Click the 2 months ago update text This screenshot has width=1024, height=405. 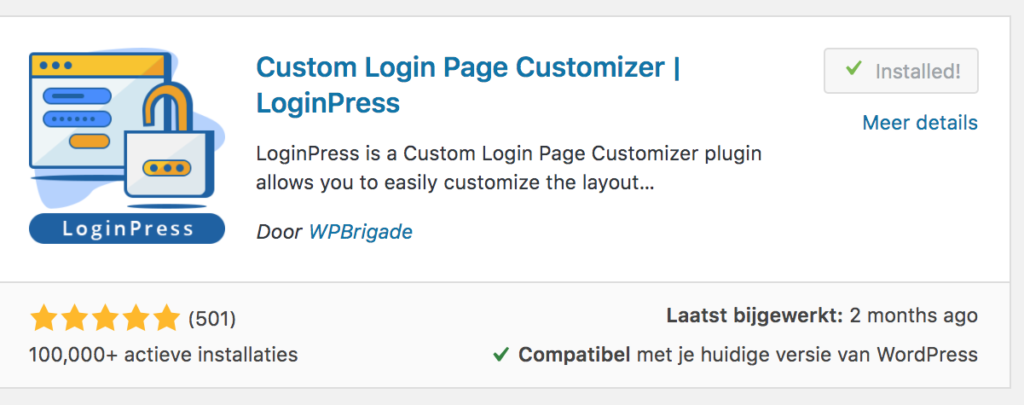(914, 316)
